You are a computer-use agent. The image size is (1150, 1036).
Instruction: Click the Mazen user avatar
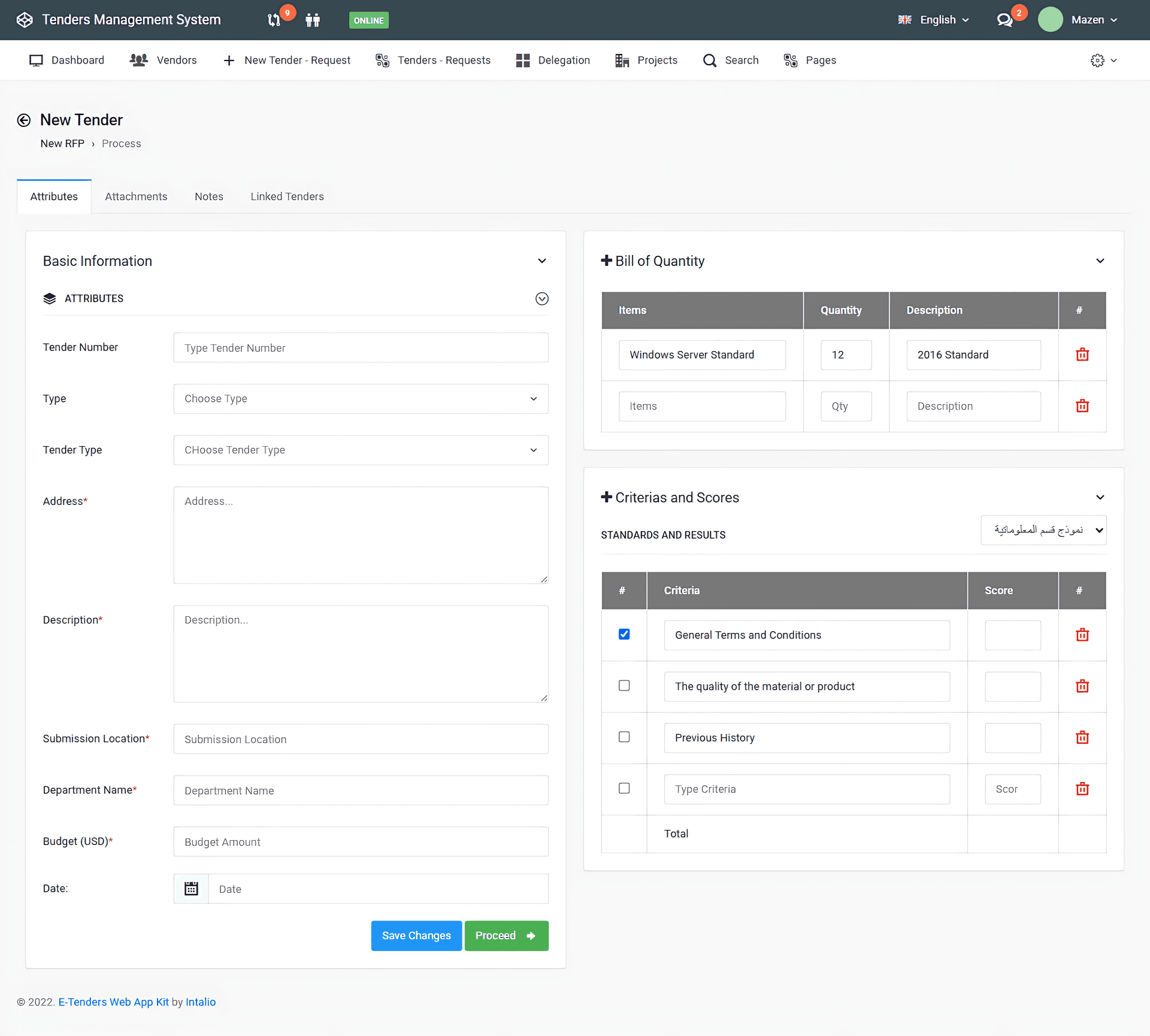(1050, 20)
